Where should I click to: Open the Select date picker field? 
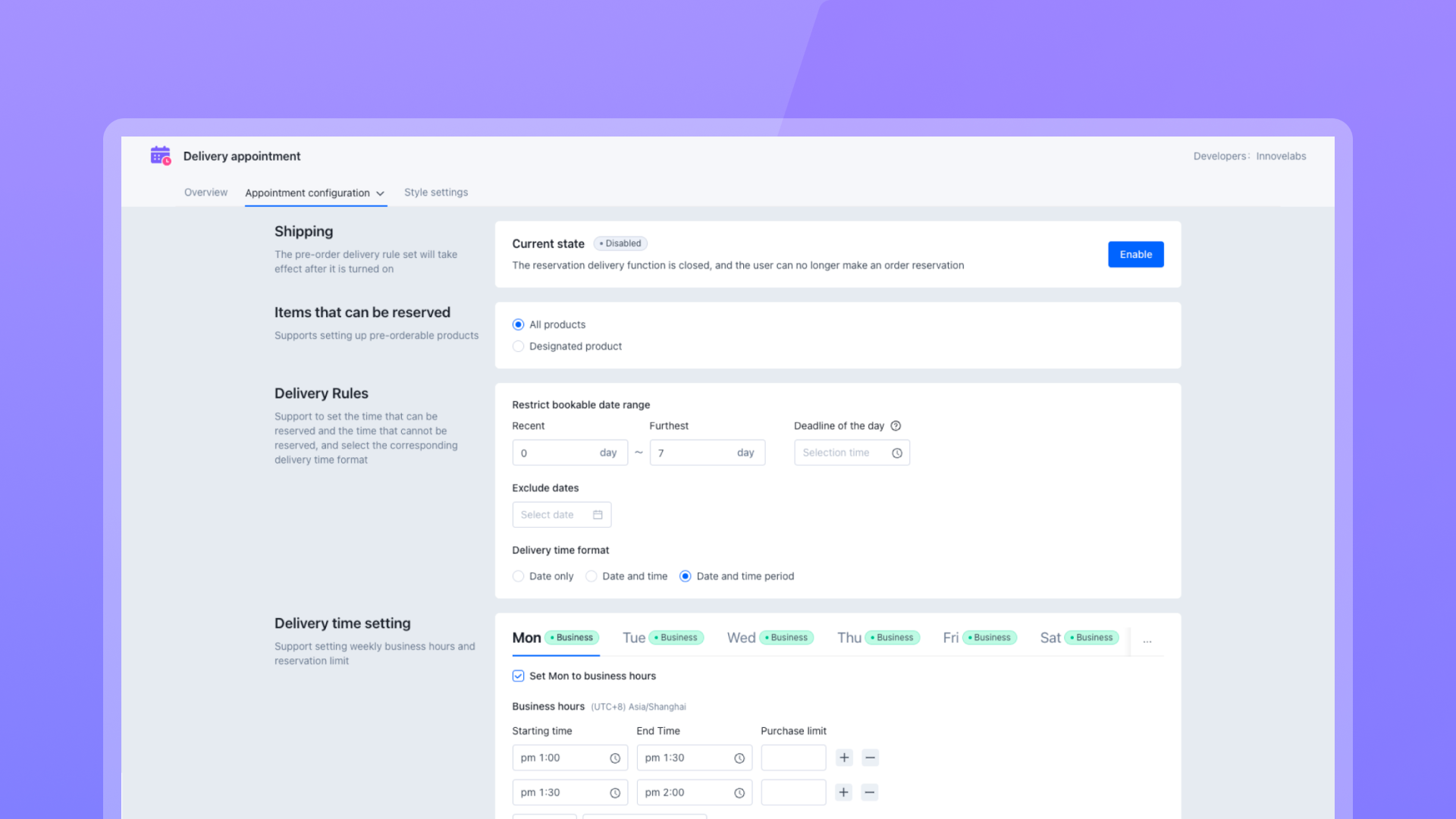561,515
